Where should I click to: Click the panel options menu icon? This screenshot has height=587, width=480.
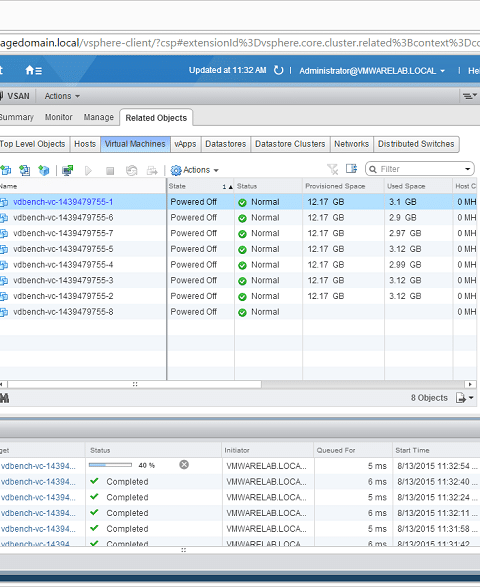pos(470,96)
